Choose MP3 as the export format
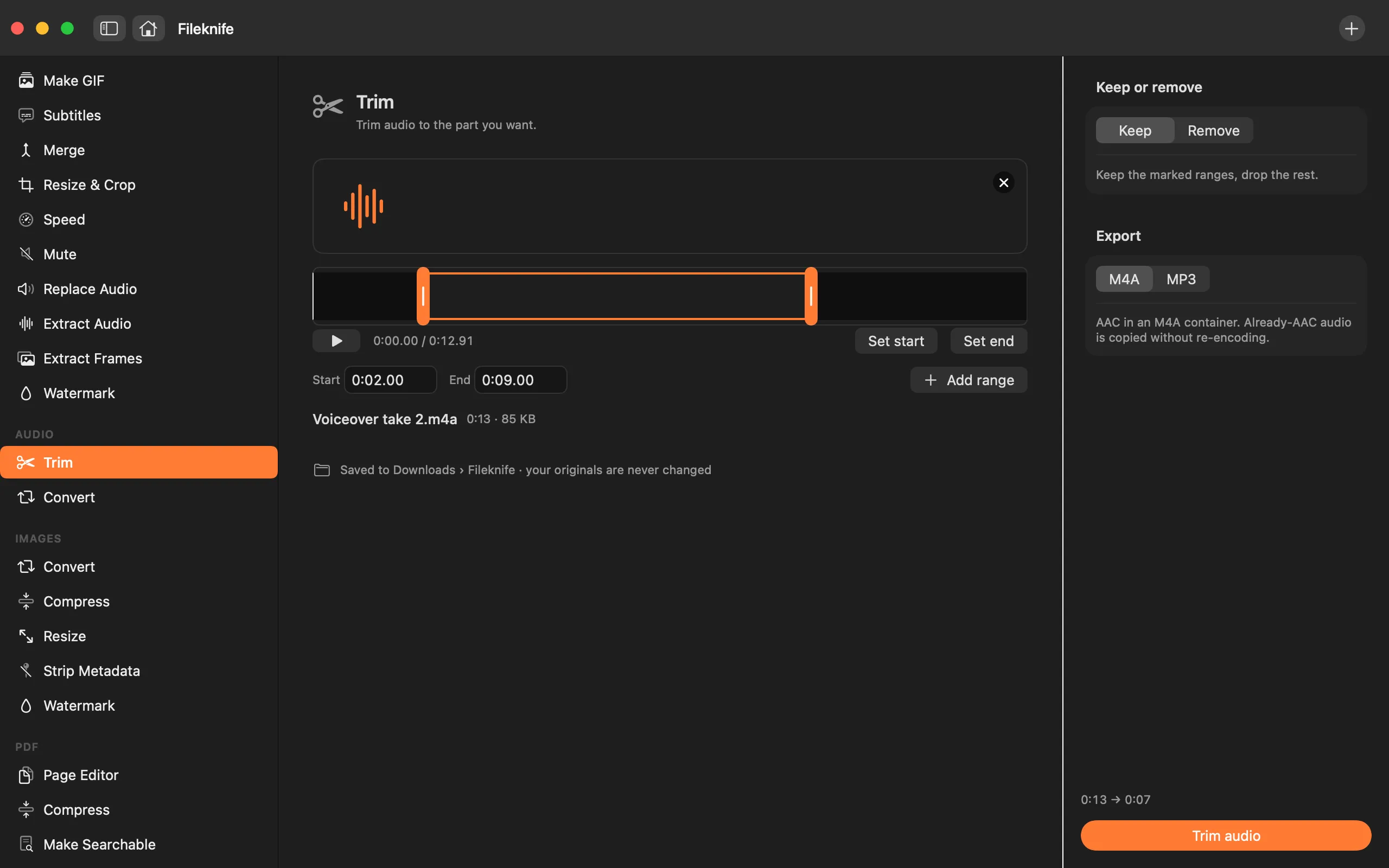1389x868 pixels. (x=1181, y=279)
